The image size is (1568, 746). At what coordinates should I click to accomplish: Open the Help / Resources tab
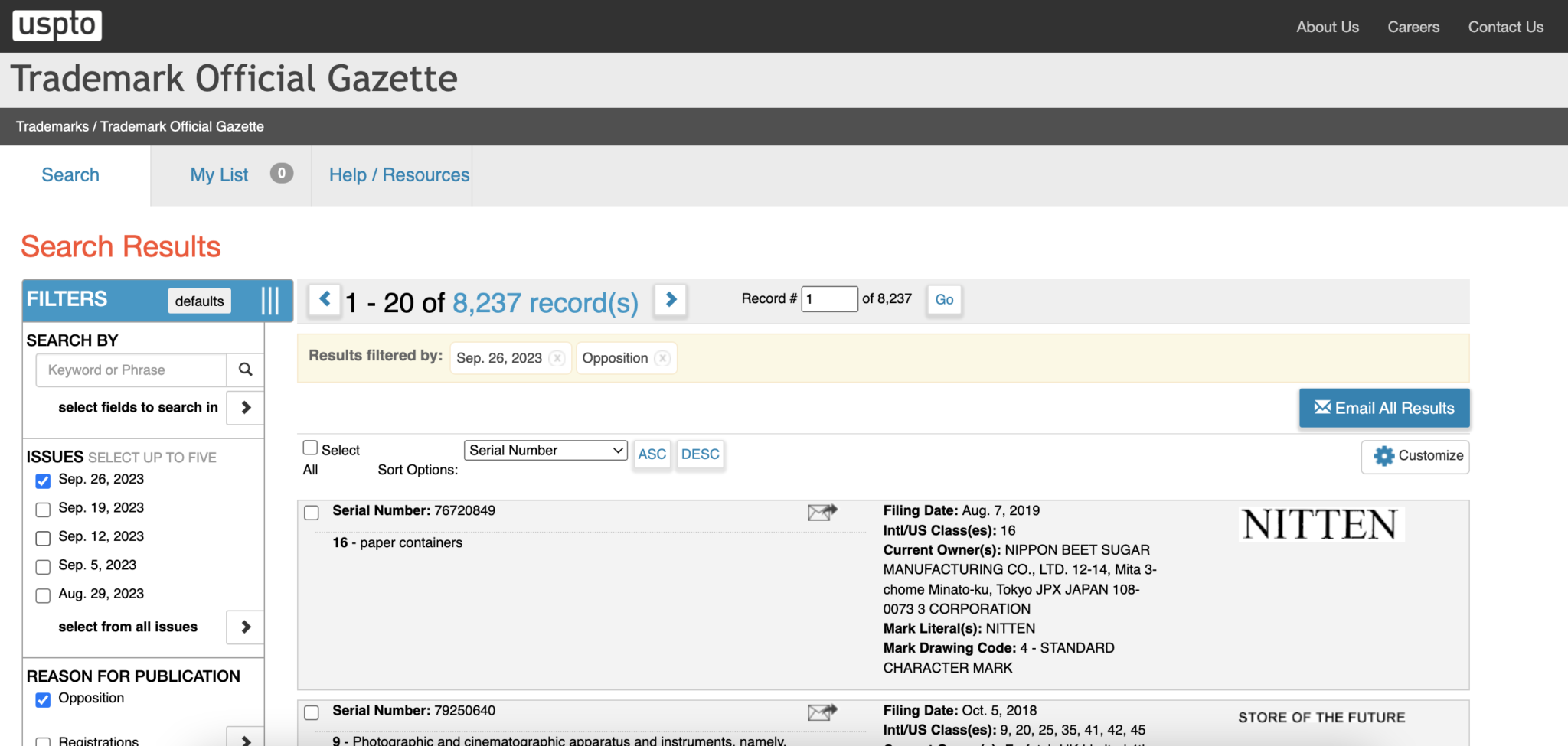(x=399, y=175)
